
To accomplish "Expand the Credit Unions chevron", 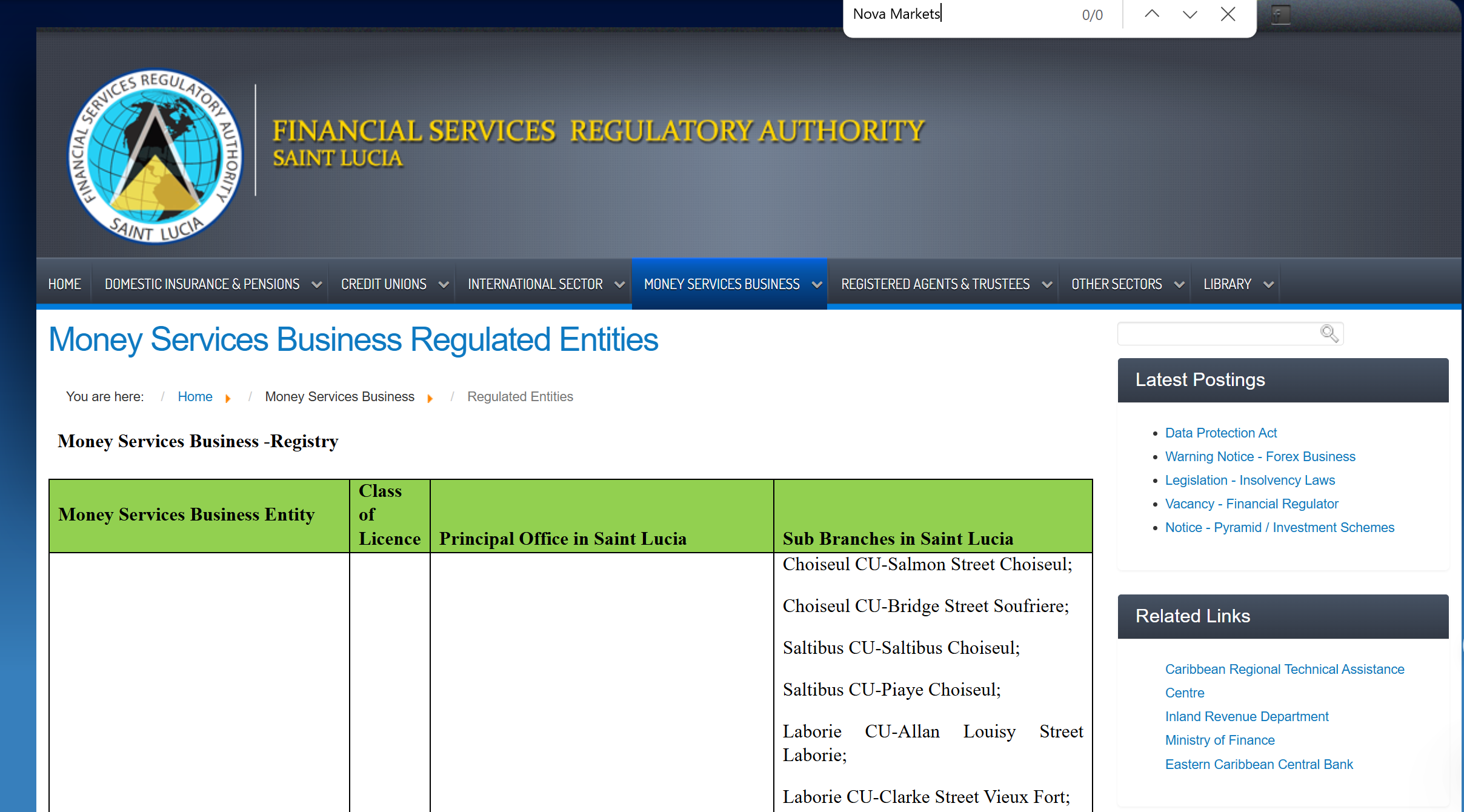I will [x=444, y=284].
